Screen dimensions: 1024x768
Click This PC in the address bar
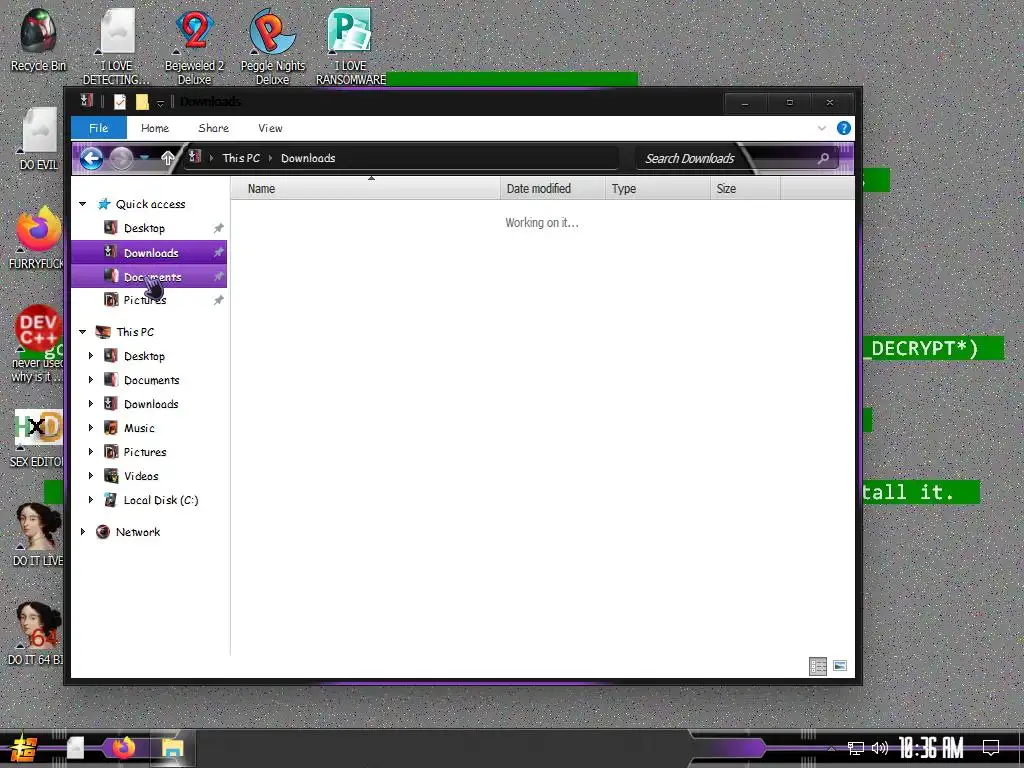[x=241, y=158]
